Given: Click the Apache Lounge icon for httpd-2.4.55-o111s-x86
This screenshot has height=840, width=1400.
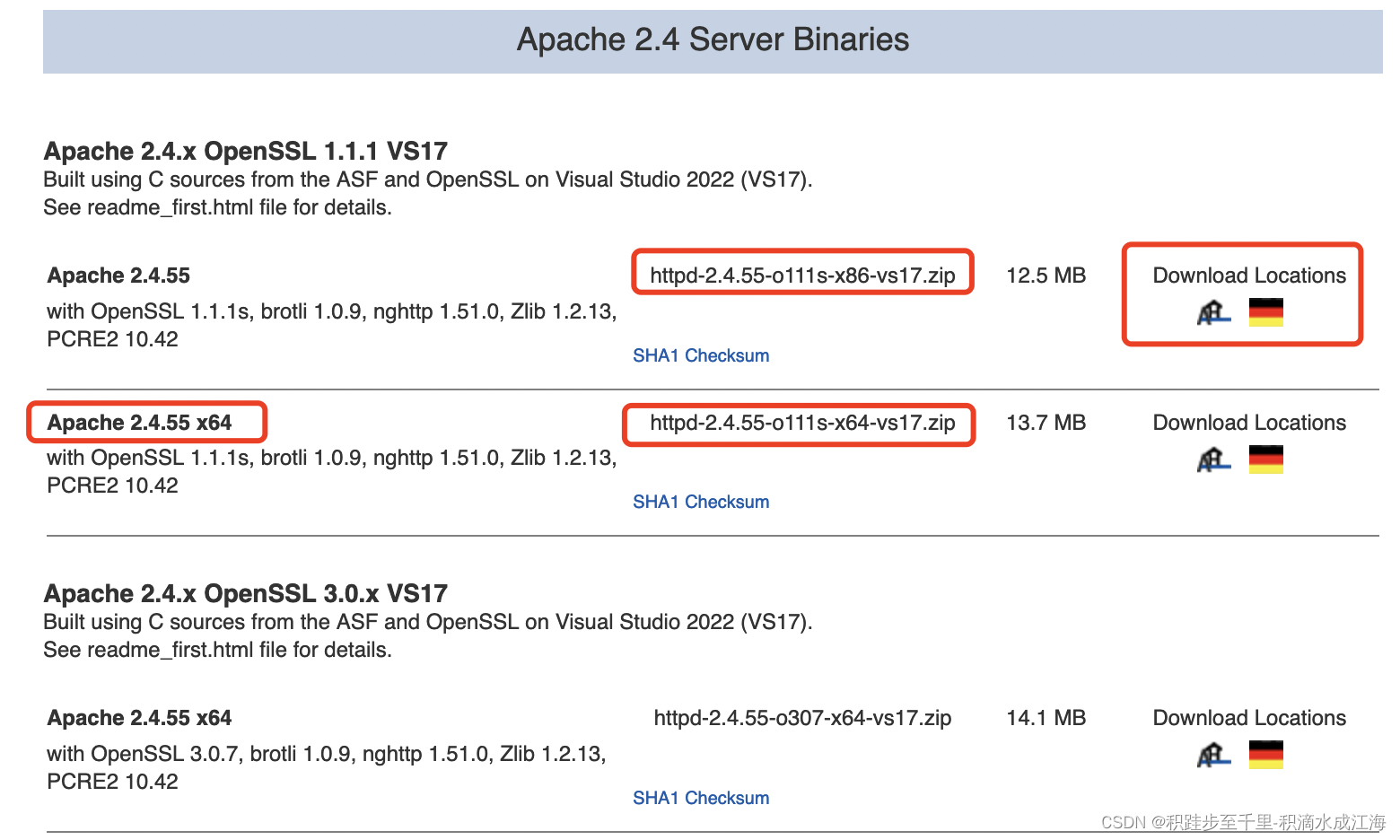Looking at the screenshot, I should pyautogui.click(x=1213, y=312).
